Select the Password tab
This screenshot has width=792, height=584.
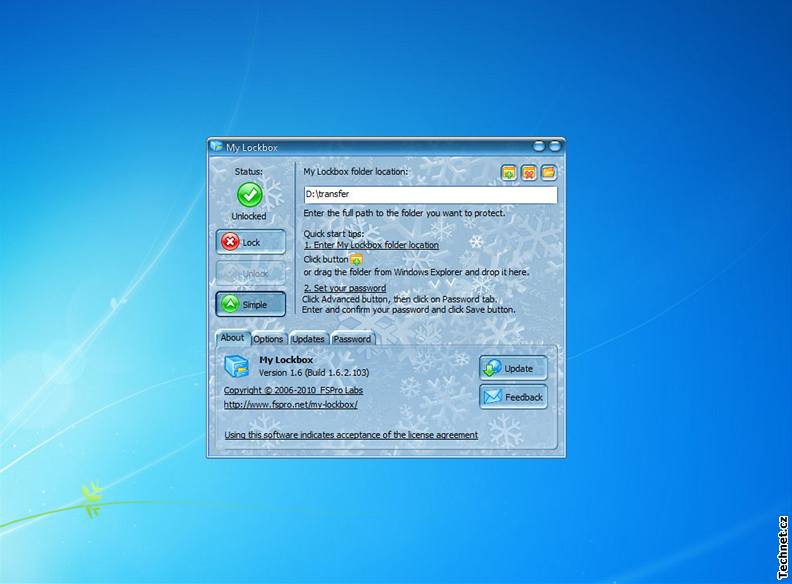point(352,339)
